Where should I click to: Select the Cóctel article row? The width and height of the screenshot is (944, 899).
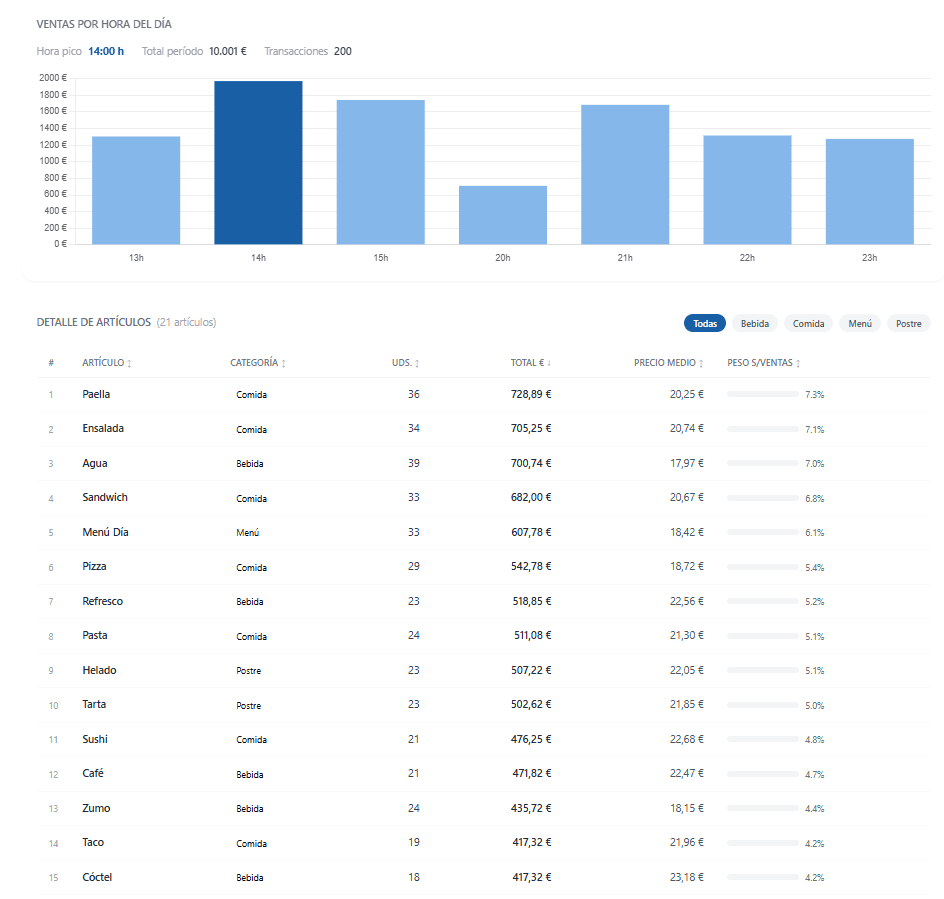483,877
